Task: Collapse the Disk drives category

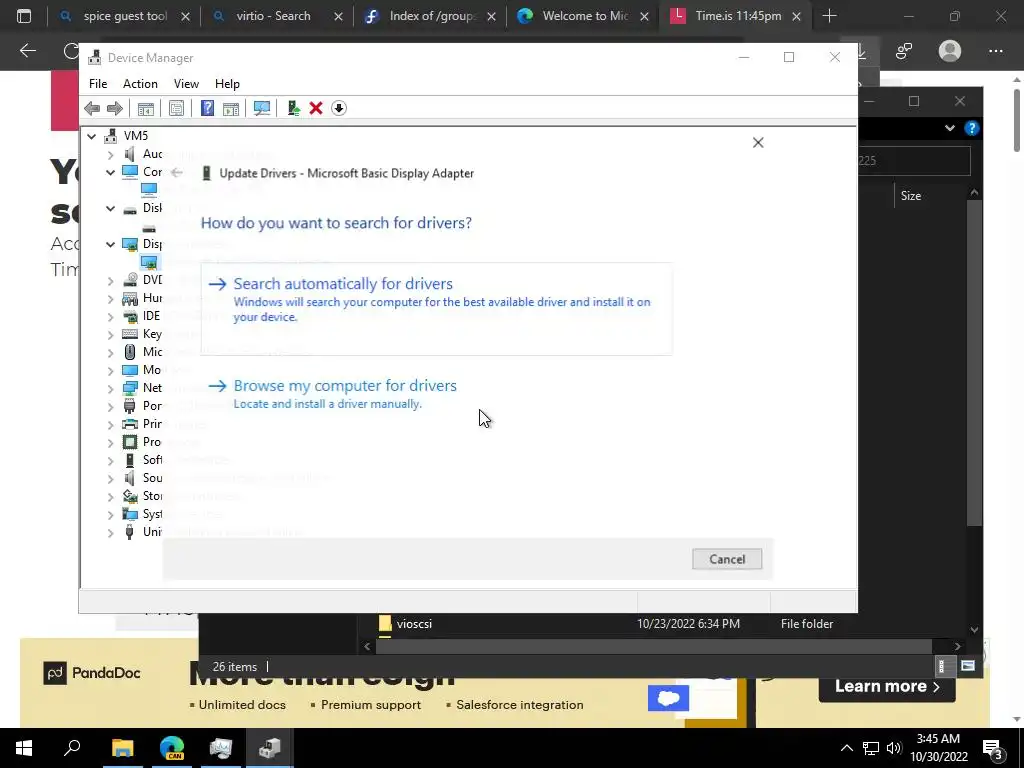Action: [110, 208]
